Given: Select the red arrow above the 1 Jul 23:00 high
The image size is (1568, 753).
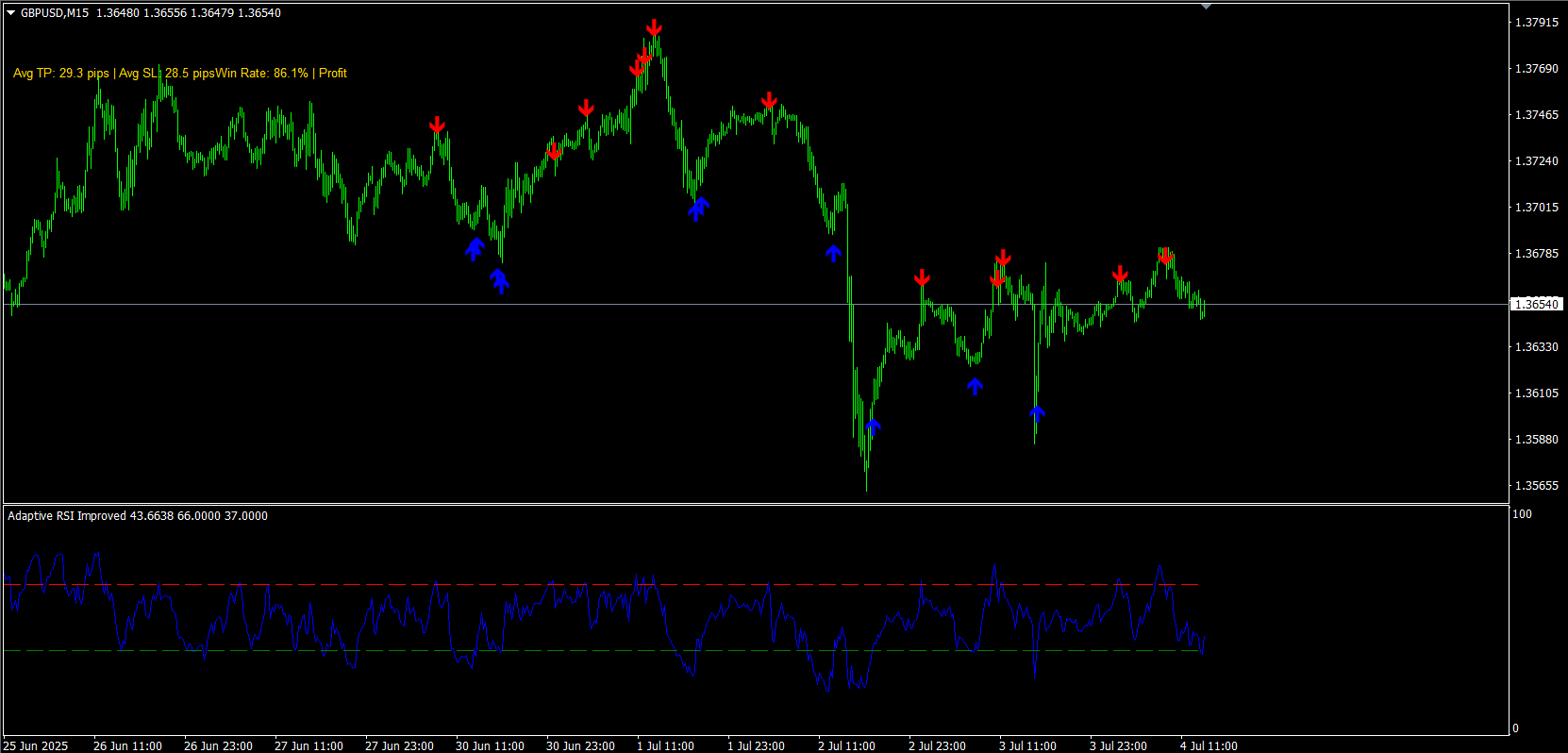Looking at the screenshot, I should [x=769, y=100].
